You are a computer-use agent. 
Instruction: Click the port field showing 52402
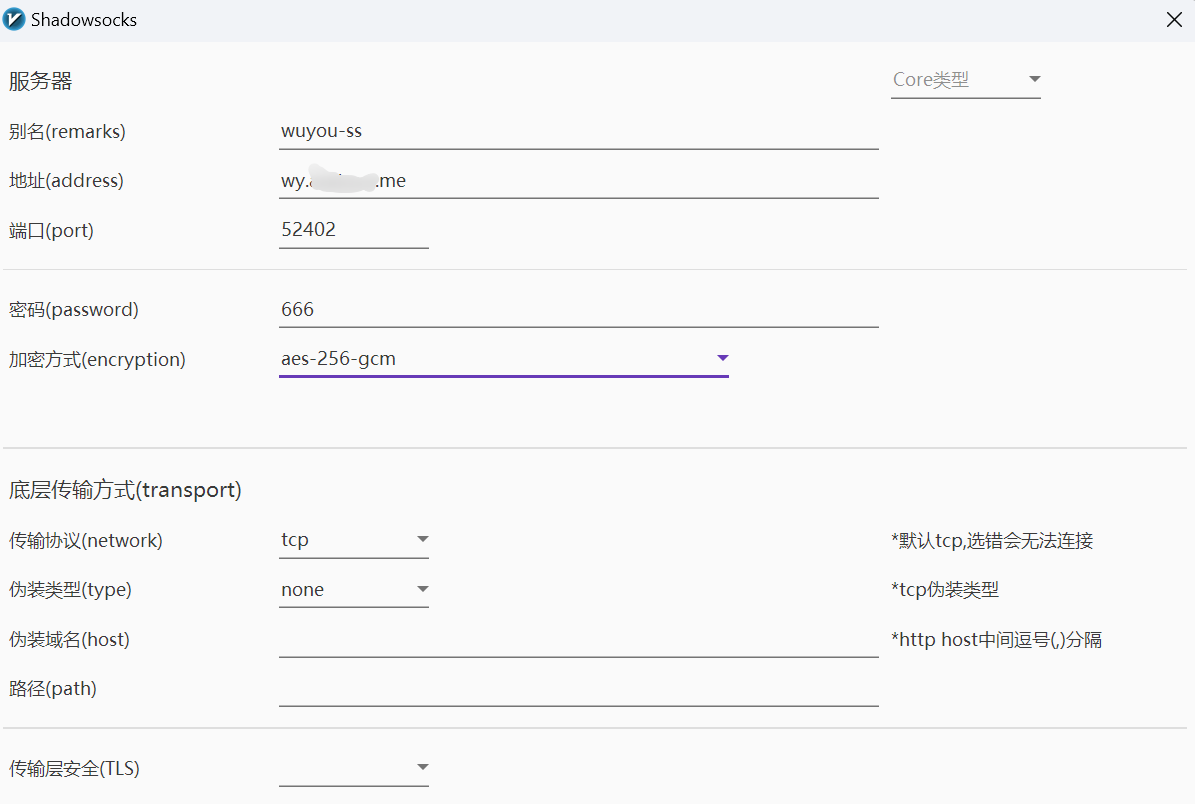(x=354, y=230)
